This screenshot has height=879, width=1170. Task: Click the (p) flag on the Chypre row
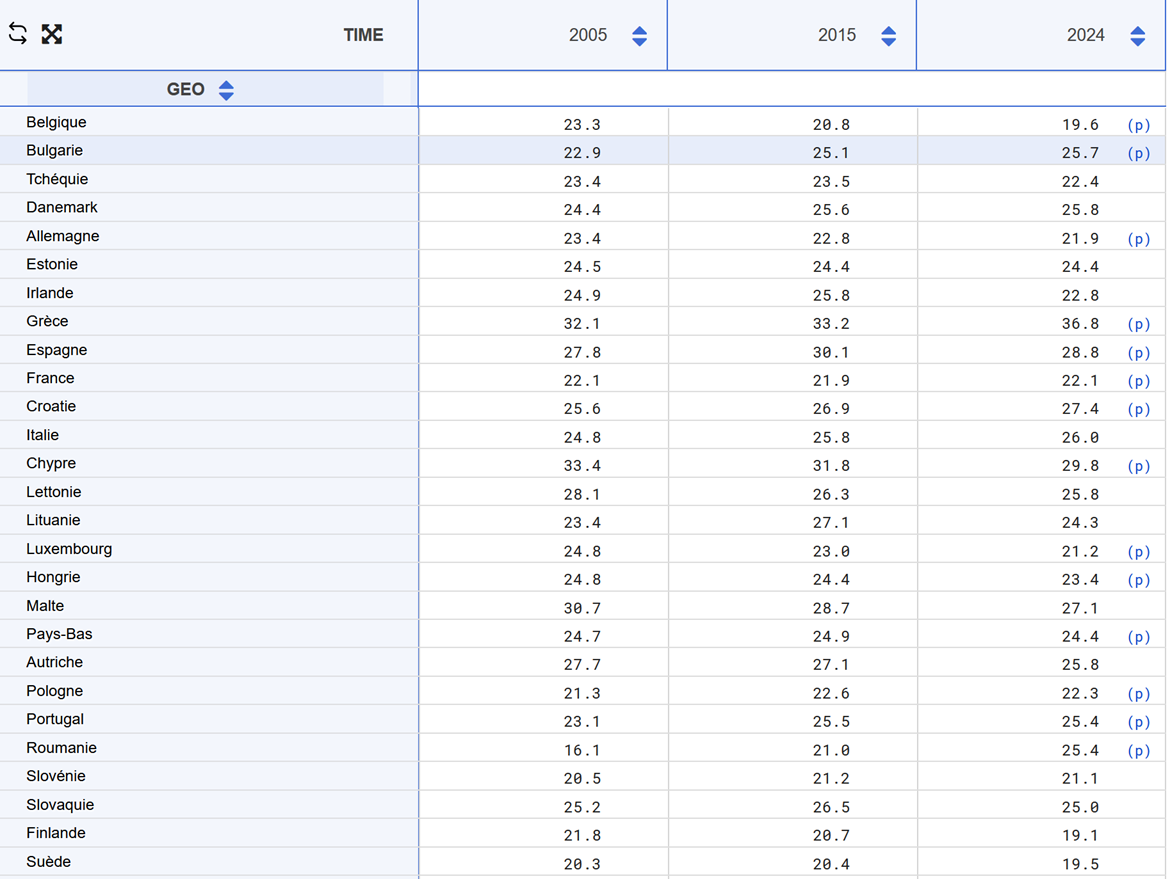click(1138, 466)
